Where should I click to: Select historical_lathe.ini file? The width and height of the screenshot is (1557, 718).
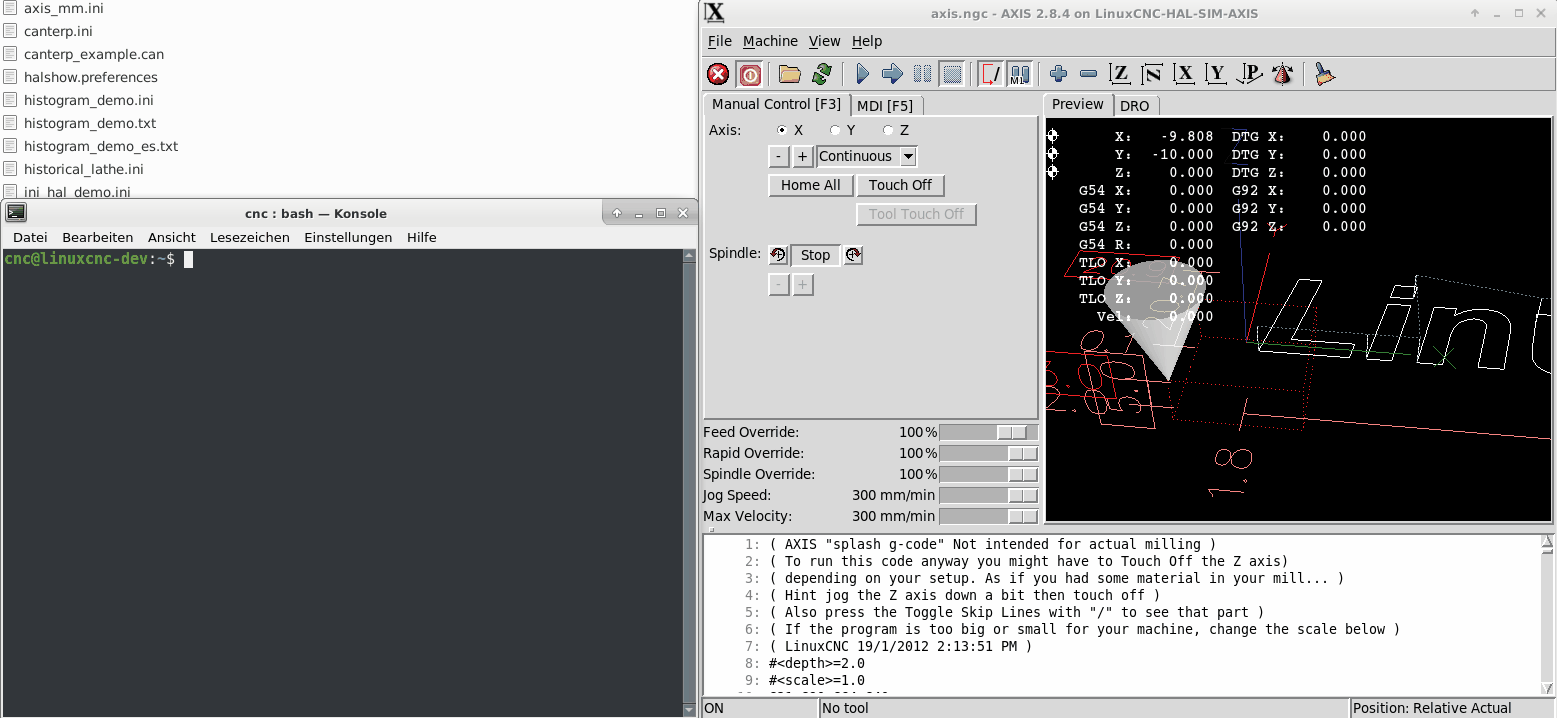coord(84,169)
